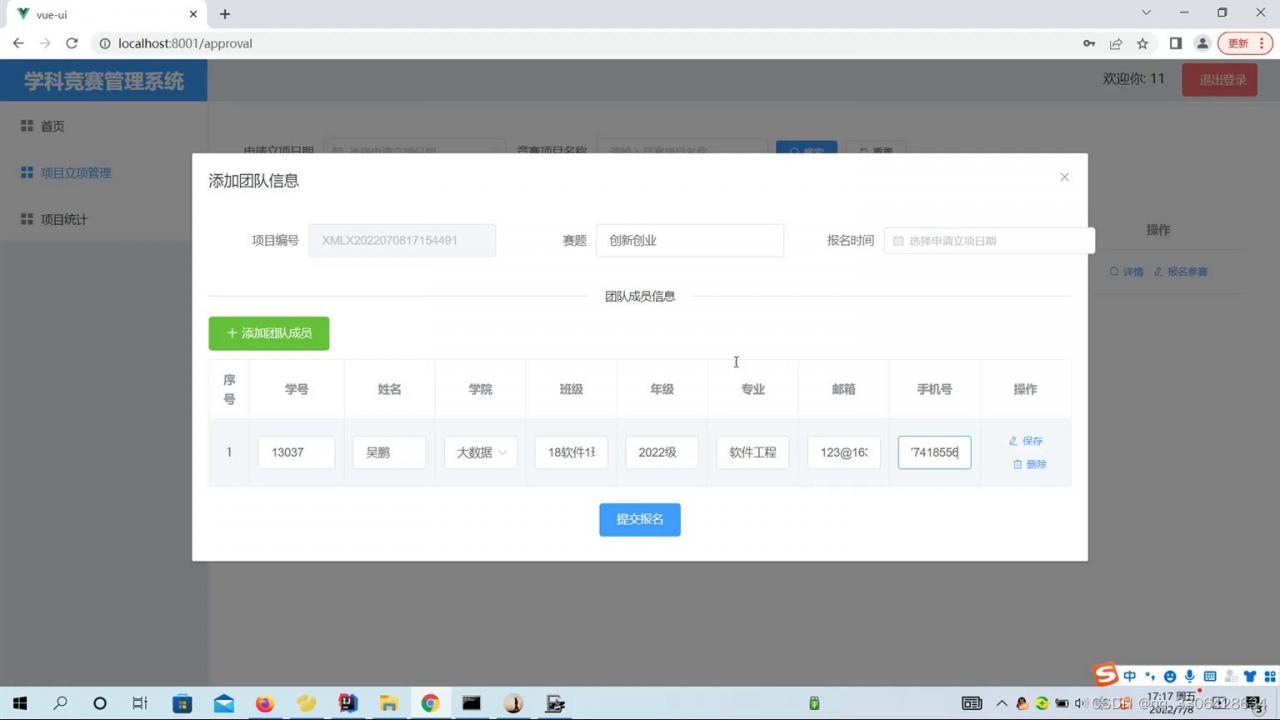
Task: Click the 专业 input showing 软件工程
Action: pyautogui.click(x=753, y=452)
